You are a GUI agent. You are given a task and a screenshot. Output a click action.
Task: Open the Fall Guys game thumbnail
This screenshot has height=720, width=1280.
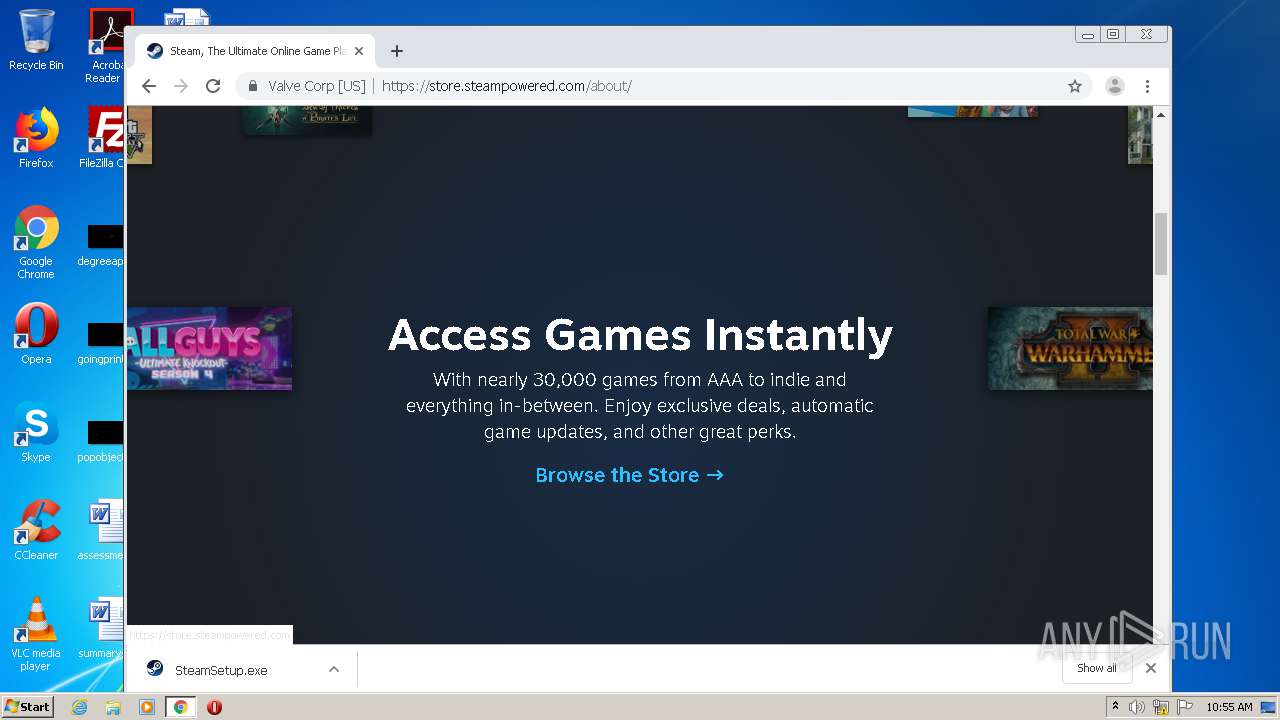pos(209,348)
